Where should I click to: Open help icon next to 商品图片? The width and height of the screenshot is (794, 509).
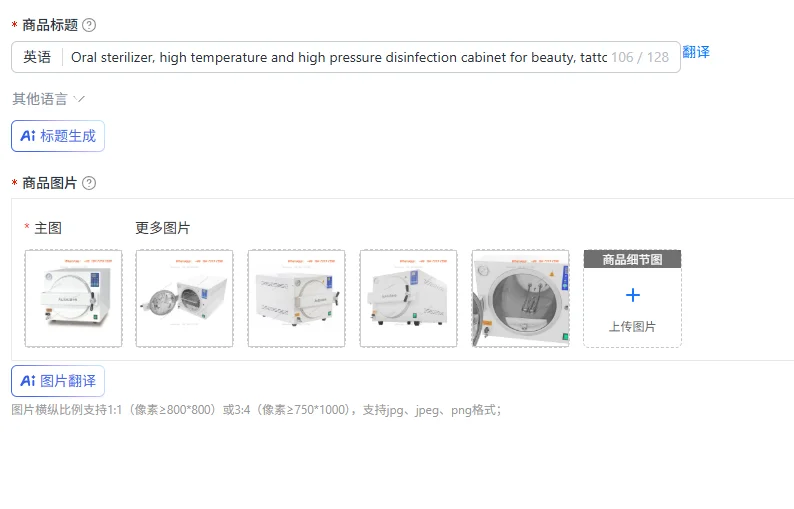89,183
